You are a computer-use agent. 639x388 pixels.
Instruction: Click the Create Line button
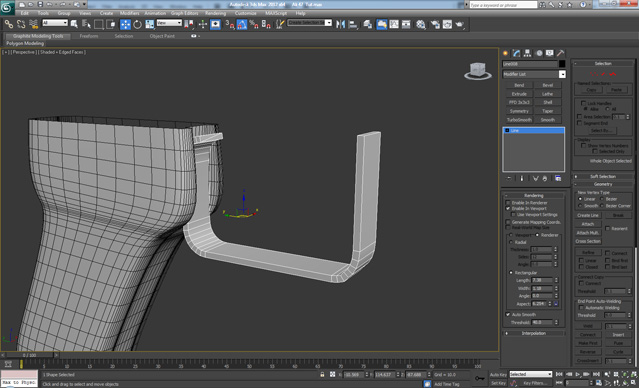point(588,215)
